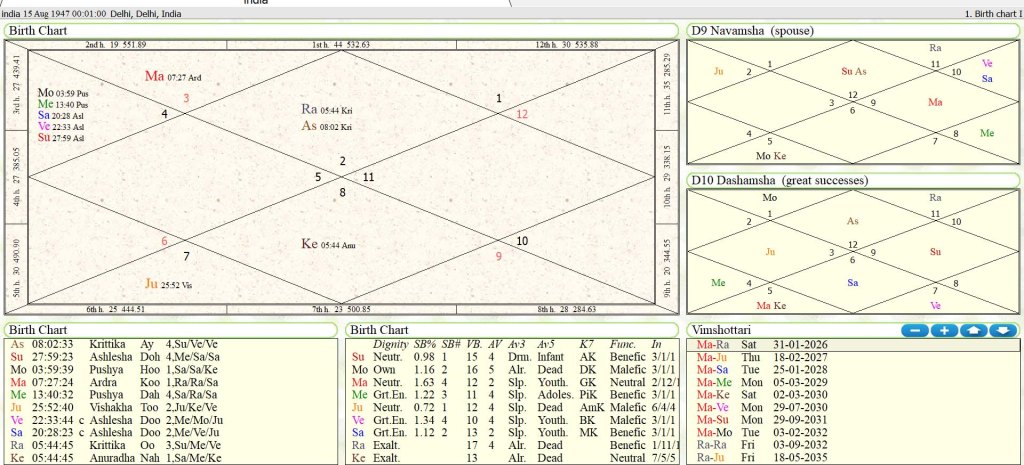Choose the Ra-Ra 03-09-2032 dasha period
Screen dimensions: 1024x465
pos(800,444)
